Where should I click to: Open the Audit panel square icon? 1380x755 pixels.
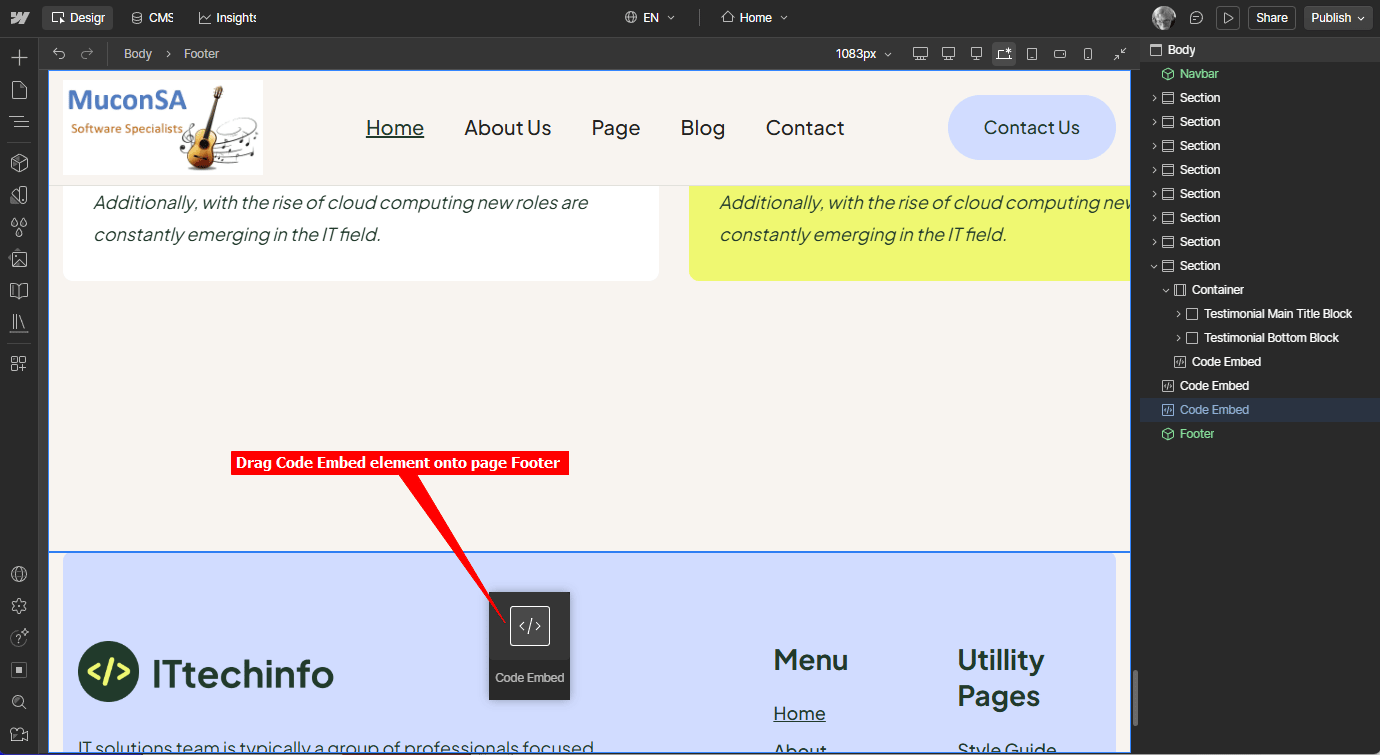point(19,670)
